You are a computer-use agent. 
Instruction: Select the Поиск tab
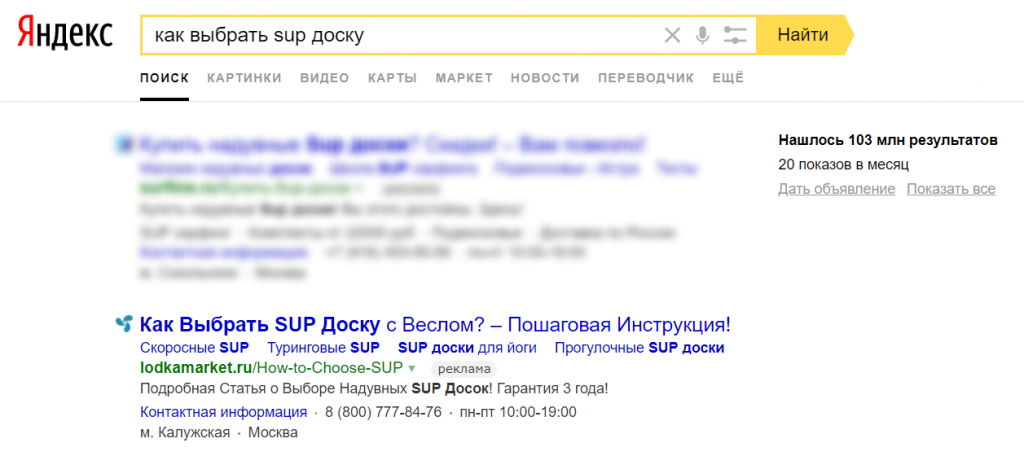pos(165,78)
